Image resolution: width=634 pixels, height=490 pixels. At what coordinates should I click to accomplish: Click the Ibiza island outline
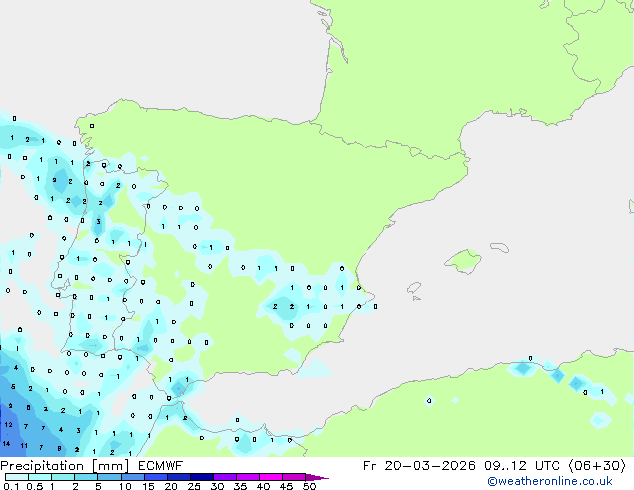pos(414,288)
